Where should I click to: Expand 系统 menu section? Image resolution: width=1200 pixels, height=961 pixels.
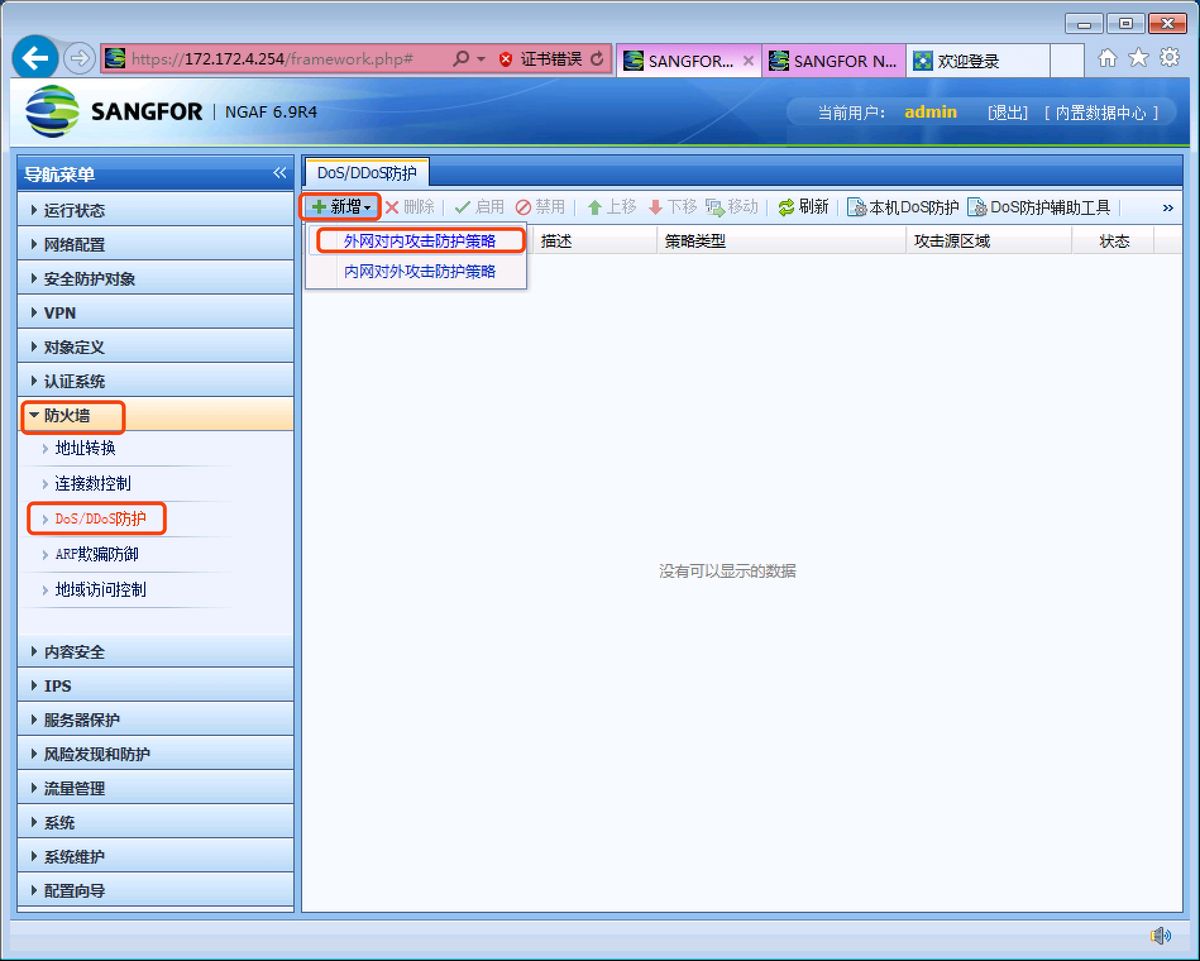point(156,822)
